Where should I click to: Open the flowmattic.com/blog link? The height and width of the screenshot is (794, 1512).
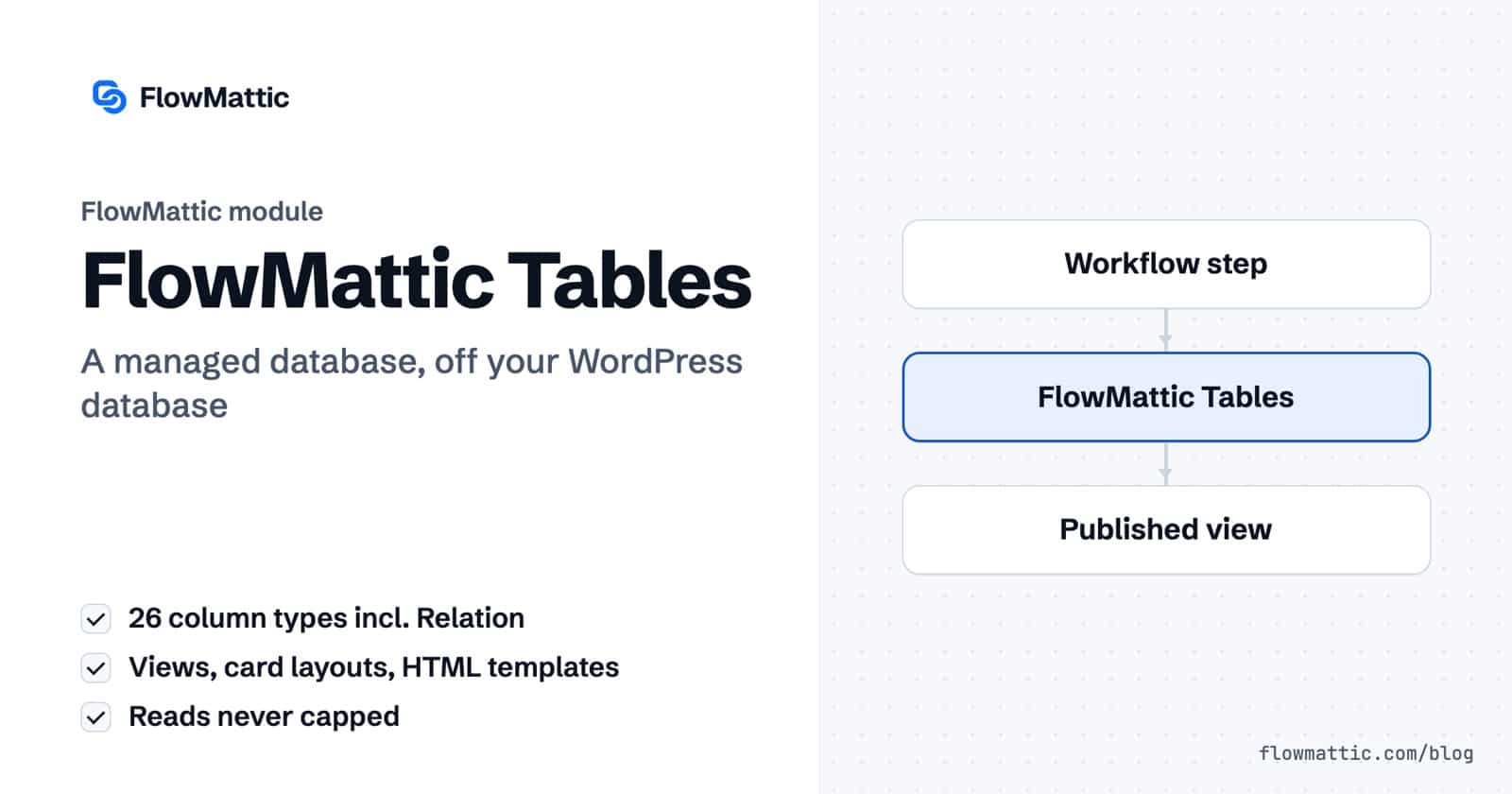[x=1366, y=753]
